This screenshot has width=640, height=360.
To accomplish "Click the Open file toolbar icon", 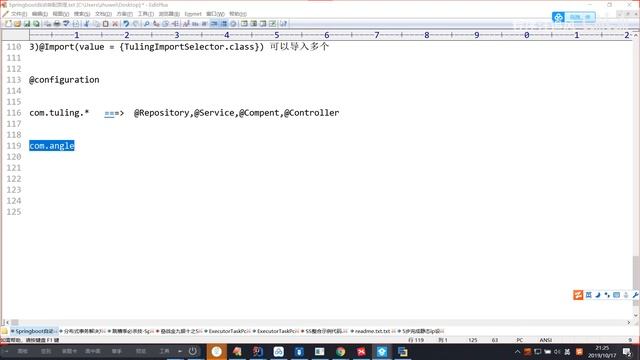I will click(18, 24).
